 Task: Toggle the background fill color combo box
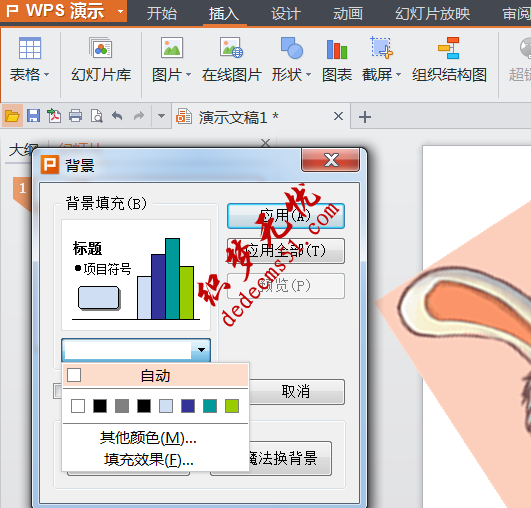[136, 350]
